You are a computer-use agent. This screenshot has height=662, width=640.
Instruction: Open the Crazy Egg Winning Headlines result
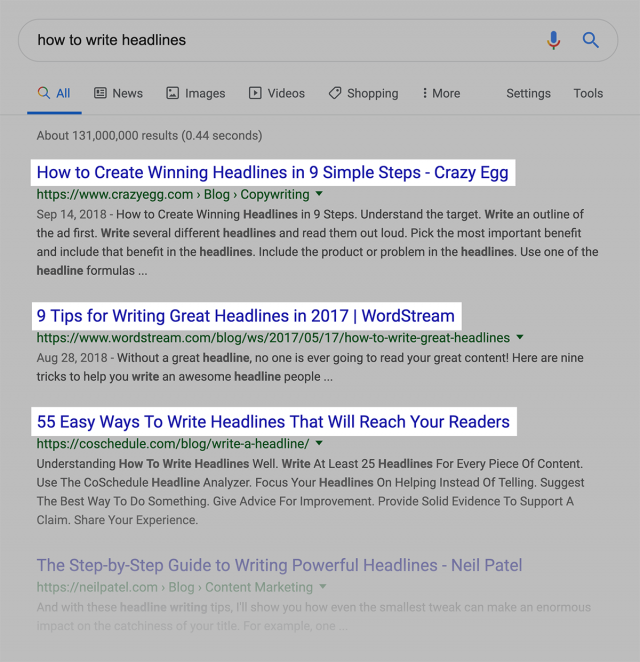273,172
